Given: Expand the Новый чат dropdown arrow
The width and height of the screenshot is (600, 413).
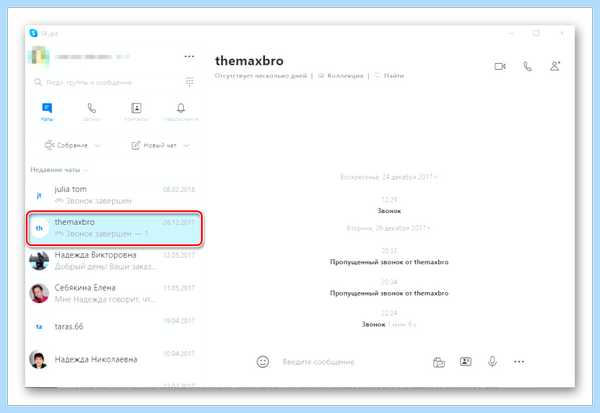Looking at the screenshot, I should [186, 145].
